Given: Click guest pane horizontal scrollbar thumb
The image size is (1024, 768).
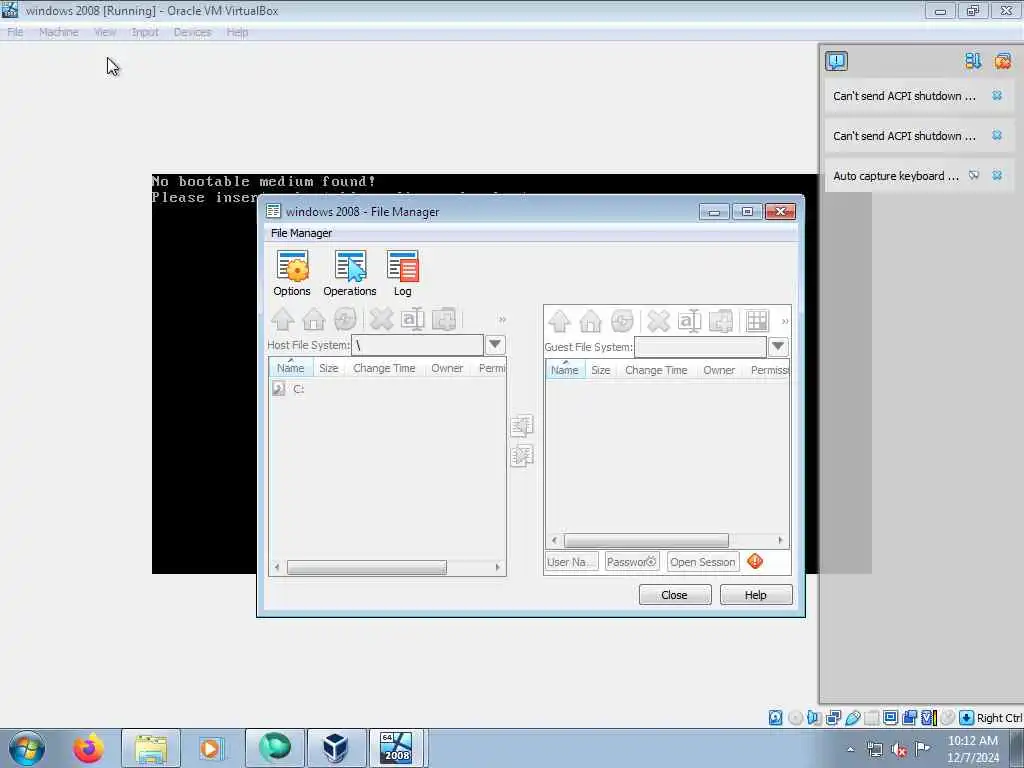Looking at the screenshot, I should pos(646,540).
